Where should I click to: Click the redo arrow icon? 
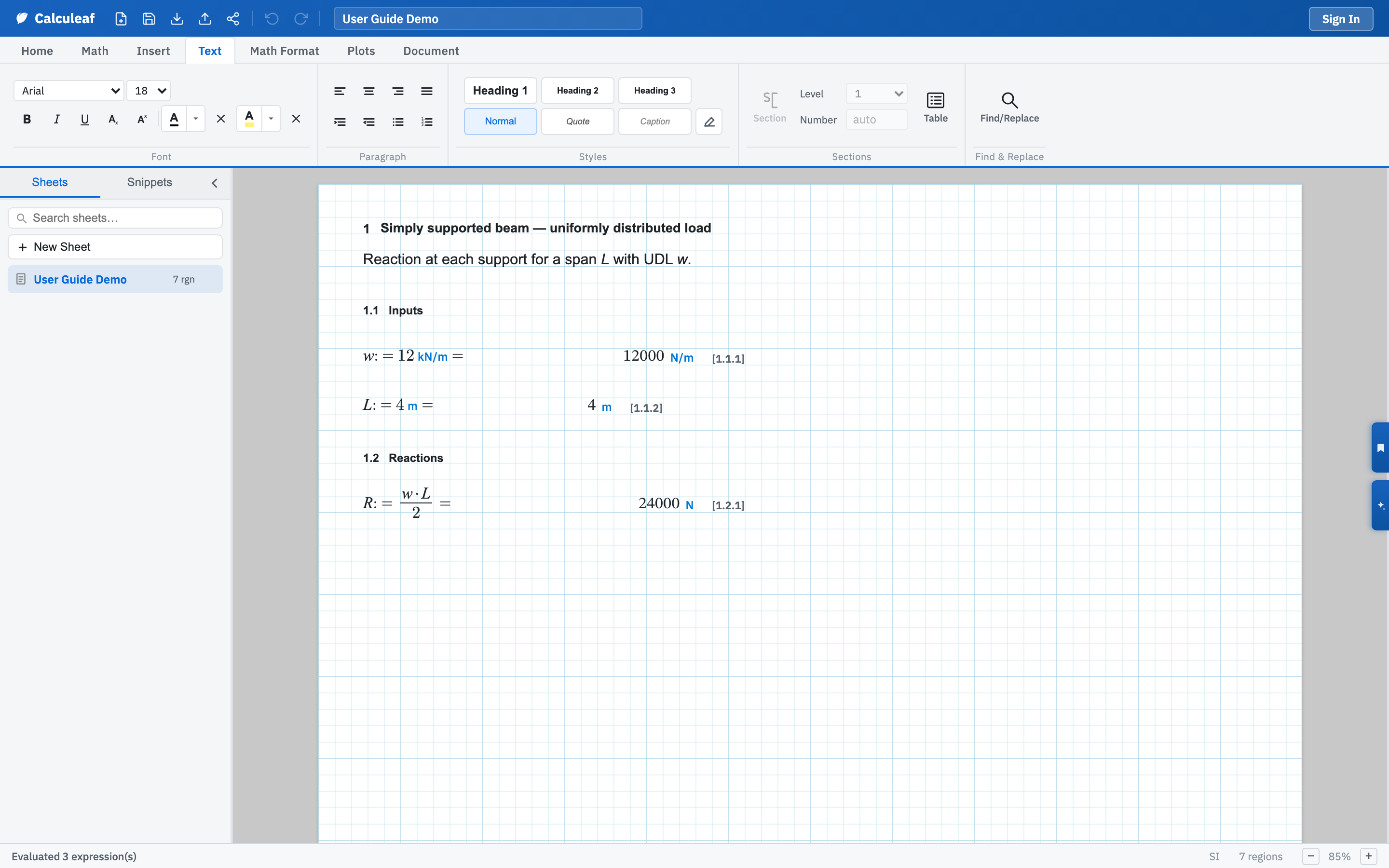[x=301, y=18]
